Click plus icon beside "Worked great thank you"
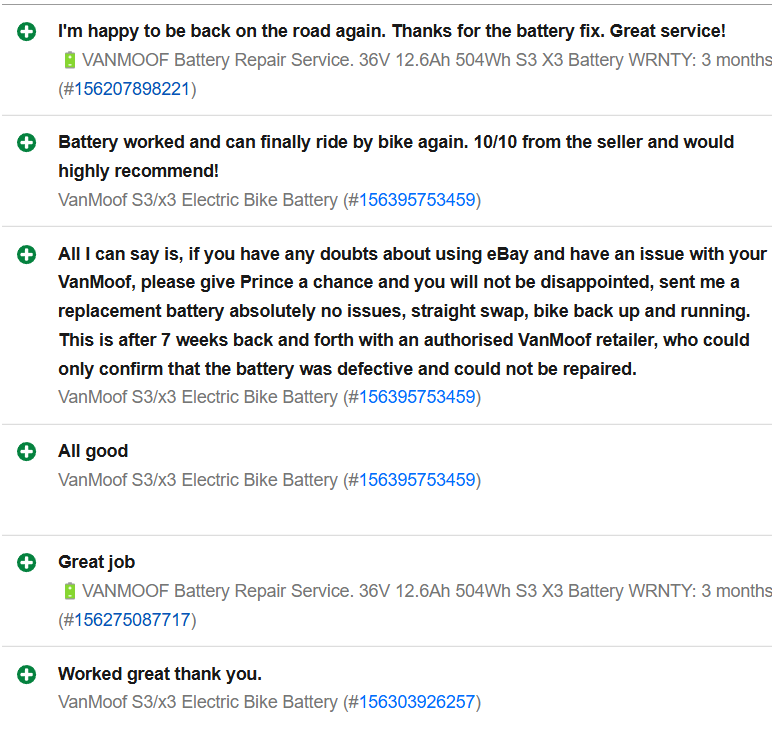The width and height of the screenshot is (772, 747). pyautogui.click(x=26, y=675)
